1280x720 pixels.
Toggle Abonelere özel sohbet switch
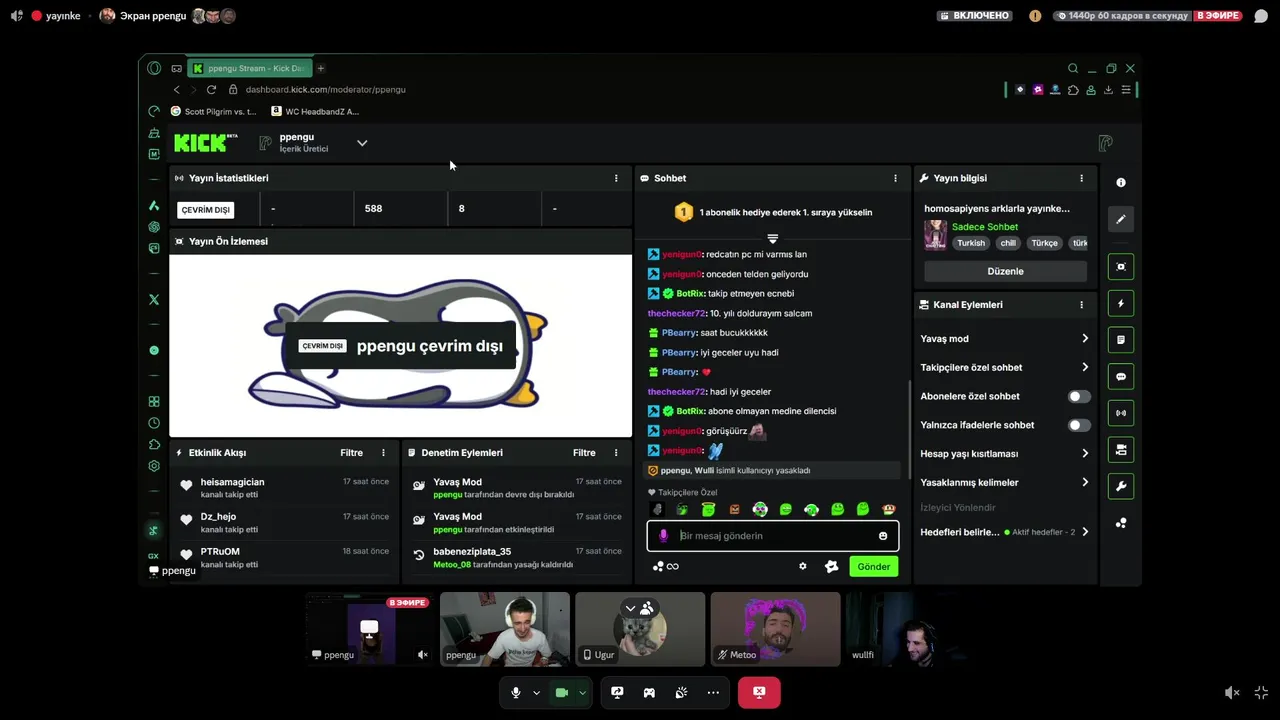(x=1078, y=397)
